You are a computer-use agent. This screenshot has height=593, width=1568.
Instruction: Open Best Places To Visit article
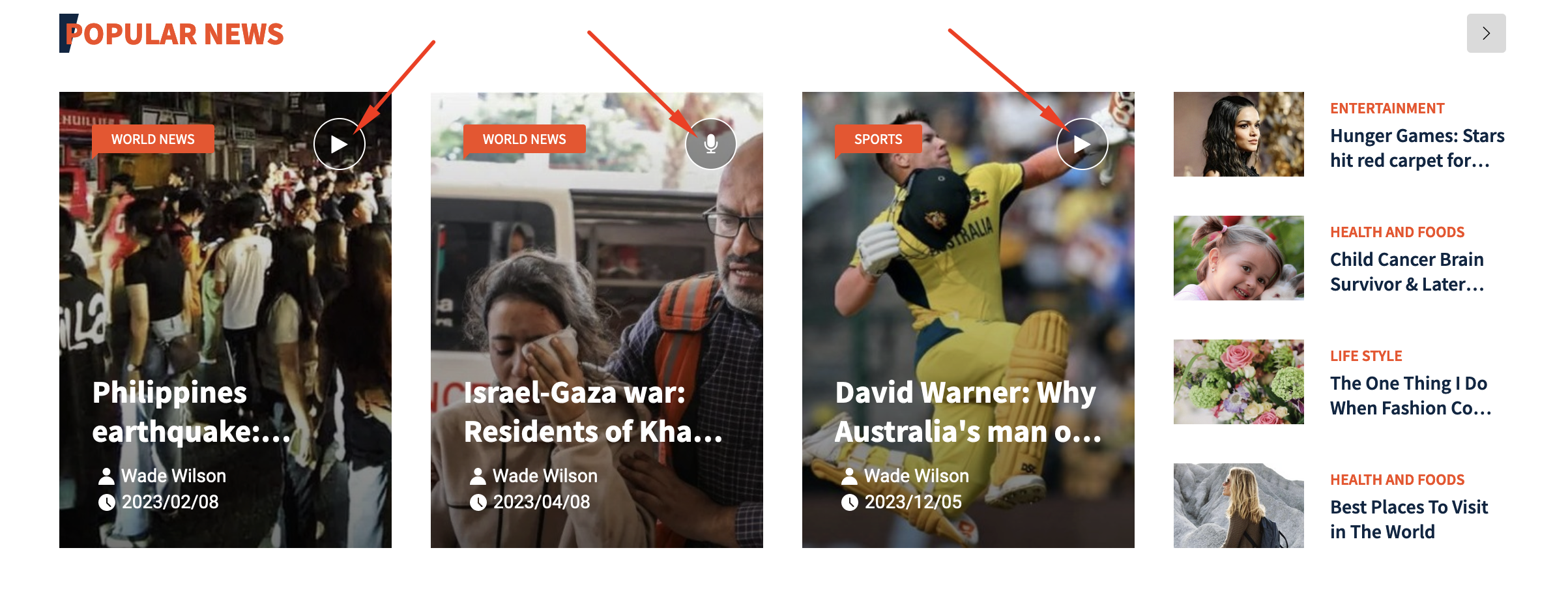tap(1409, 519)
